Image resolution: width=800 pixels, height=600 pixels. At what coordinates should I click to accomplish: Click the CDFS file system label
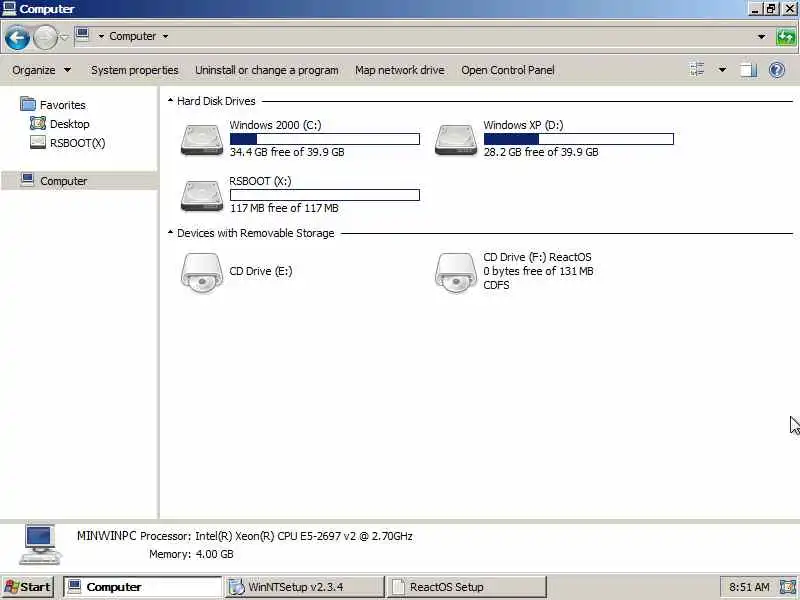[496, 285]
